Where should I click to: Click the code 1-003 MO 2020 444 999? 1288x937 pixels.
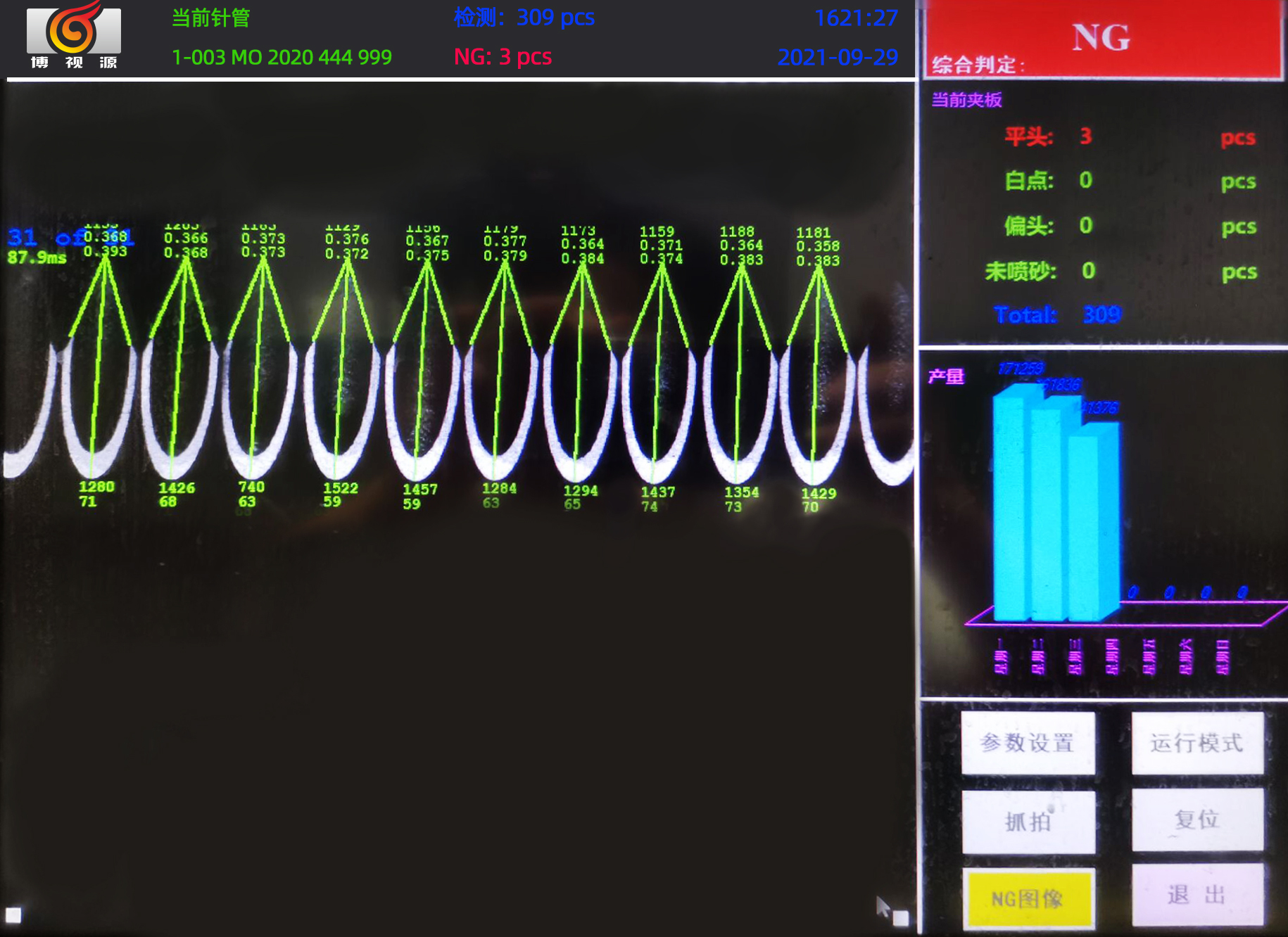point(282,57)
